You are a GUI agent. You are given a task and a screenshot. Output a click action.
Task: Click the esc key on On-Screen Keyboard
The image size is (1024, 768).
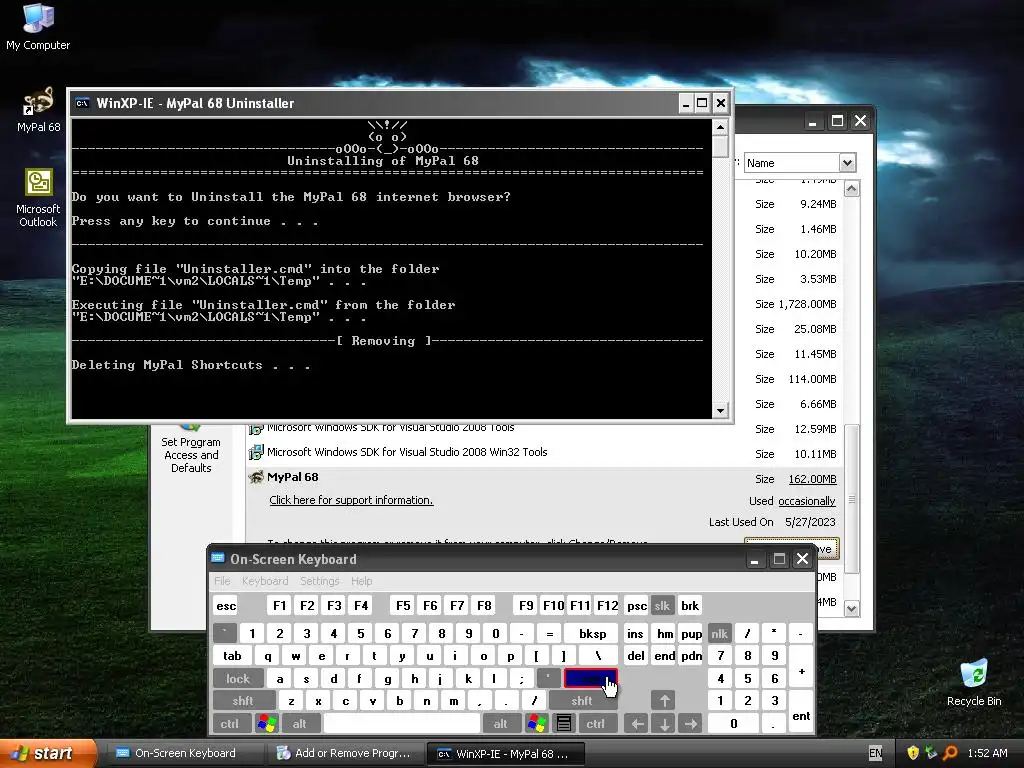tap(226, 605)
